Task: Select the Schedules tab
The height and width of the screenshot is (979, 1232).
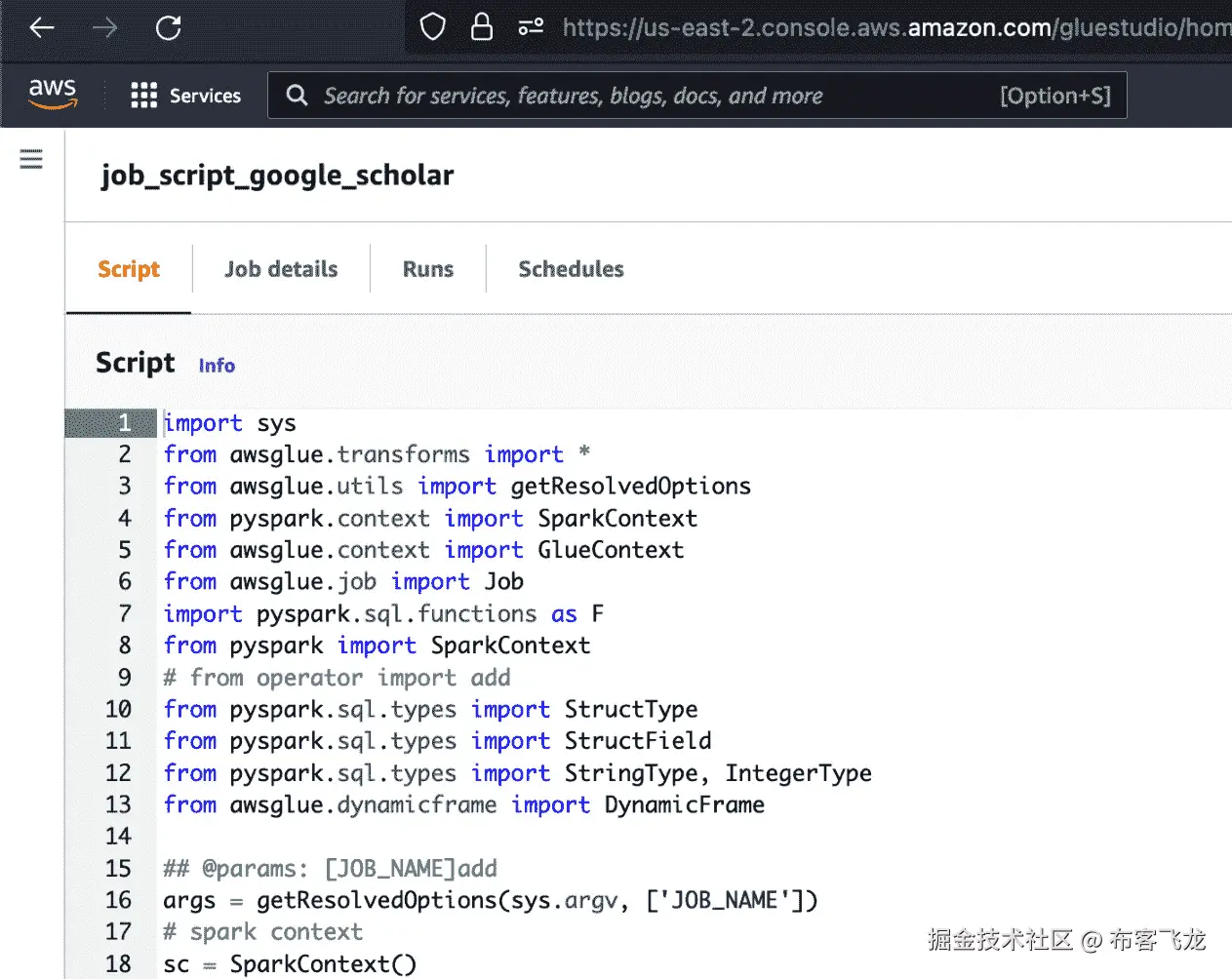Action: click(571, 269)
